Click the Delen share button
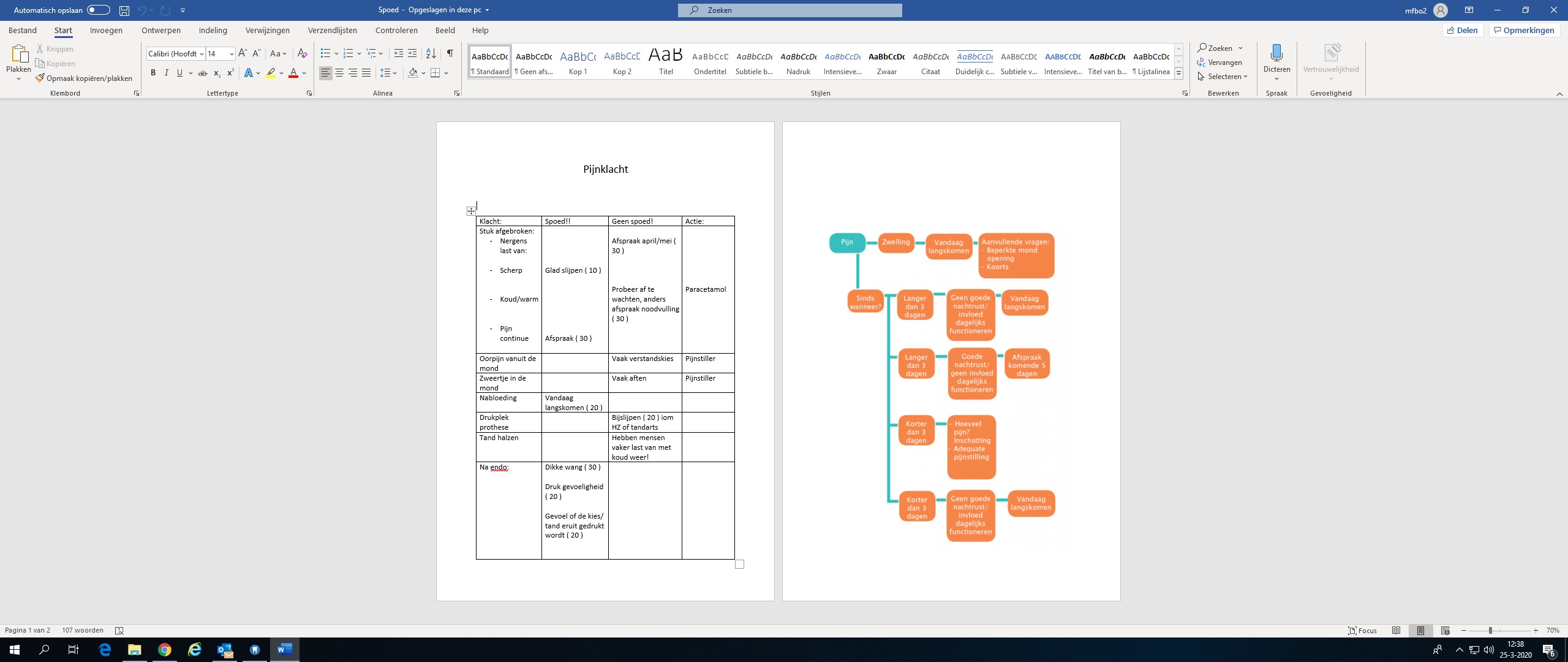Image resolution: width=1568 pixels, height=662 pixels. 1463,30
